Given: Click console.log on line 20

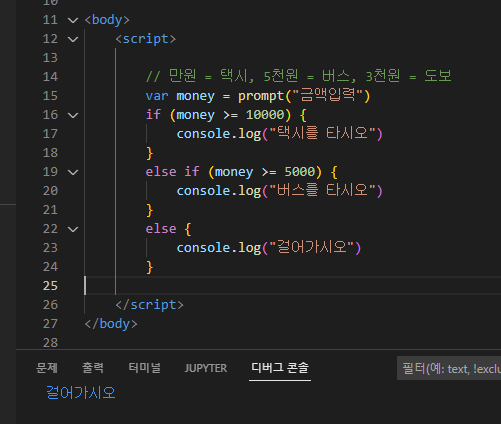Looking at the screenshot, I should click(219, 191).
